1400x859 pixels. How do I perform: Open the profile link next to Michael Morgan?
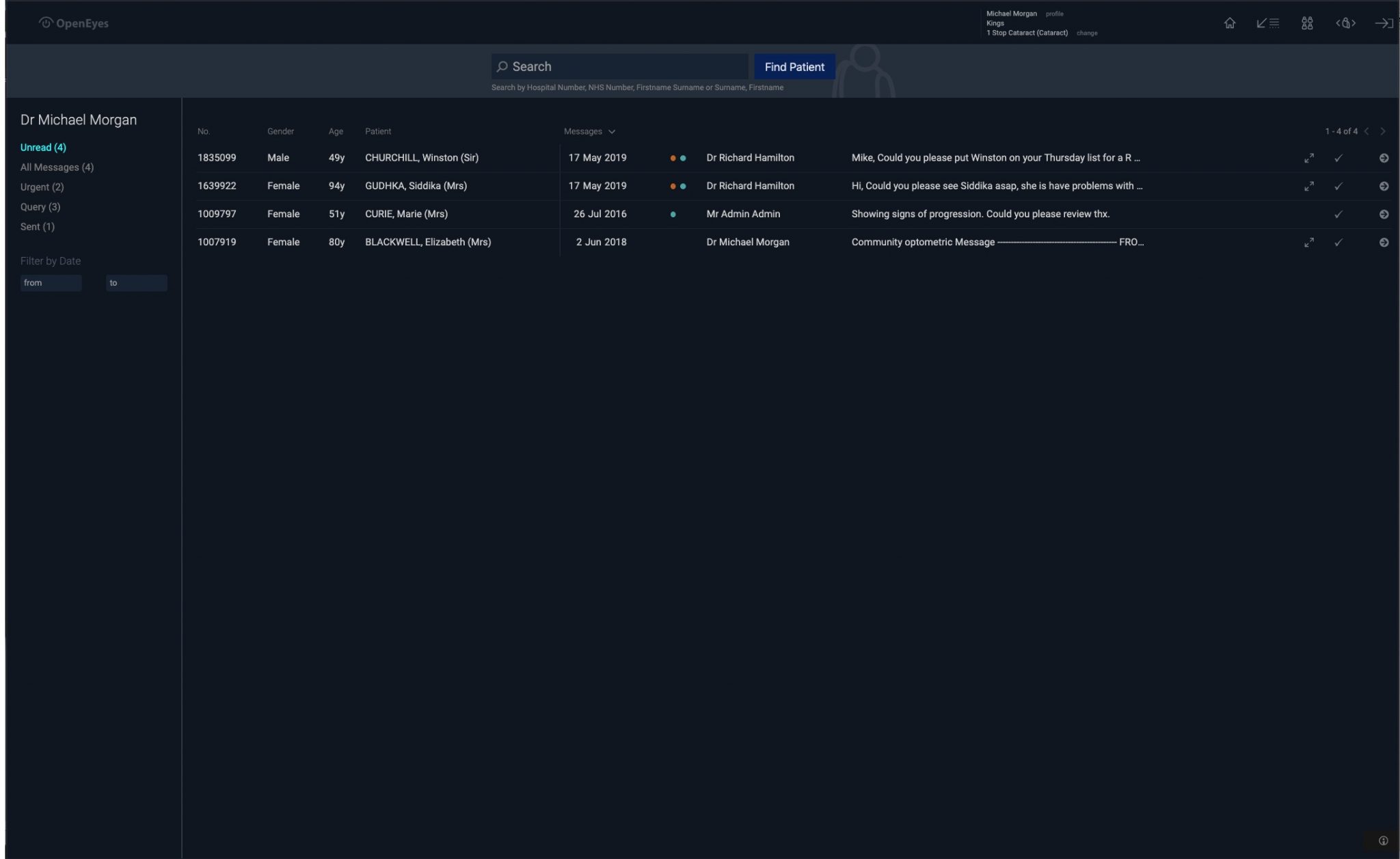tap(1054, 14)
